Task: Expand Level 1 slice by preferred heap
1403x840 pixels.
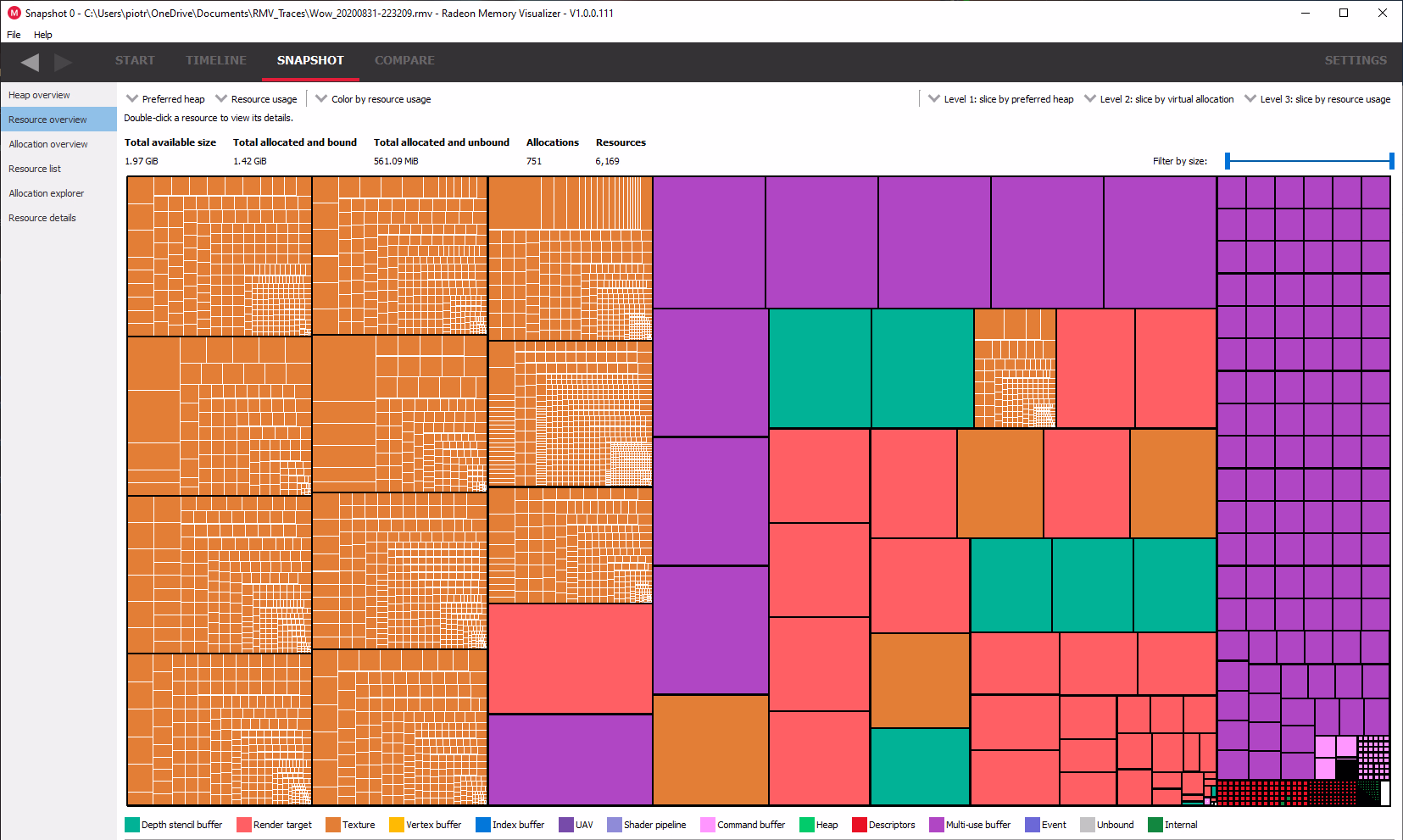Action: coord(1000,99)
